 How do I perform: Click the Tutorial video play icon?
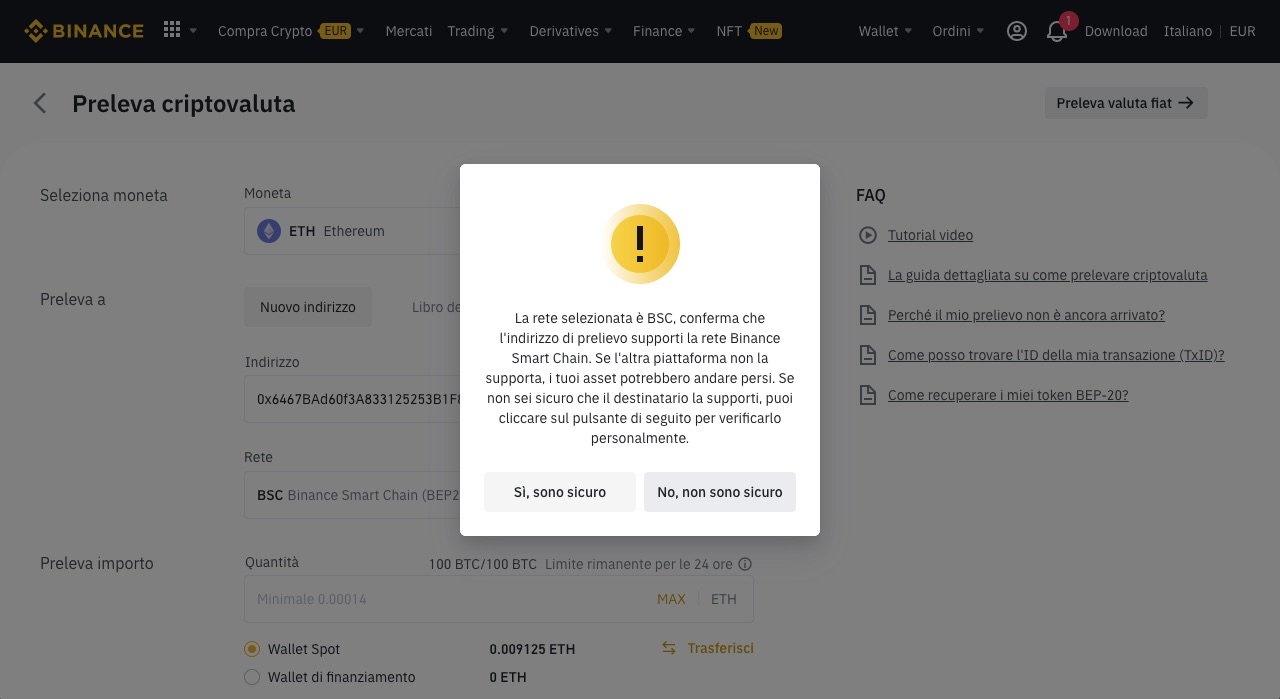coord(867,235)
